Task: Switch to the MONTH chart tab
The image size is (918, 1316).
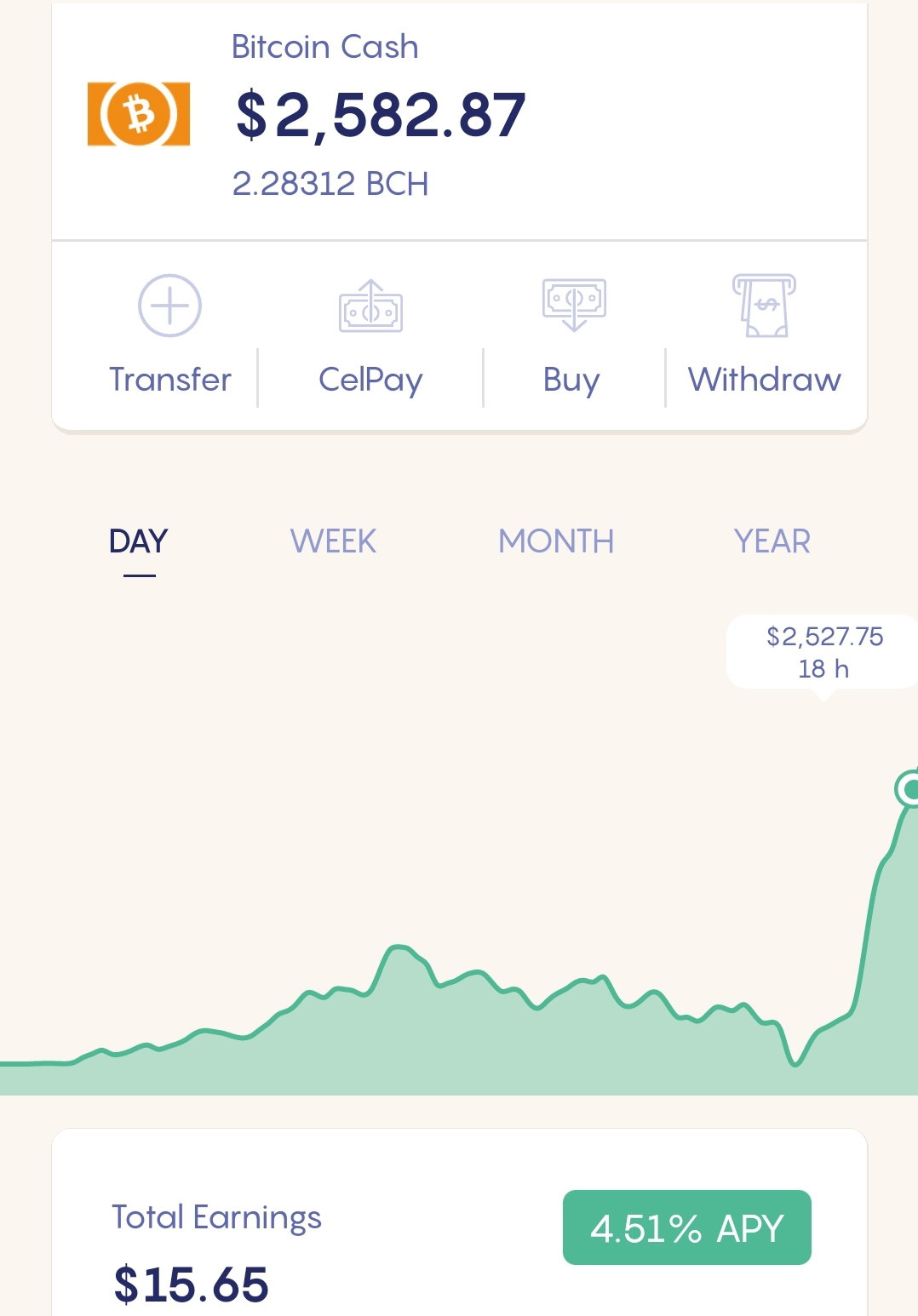Action: [556, 541]
